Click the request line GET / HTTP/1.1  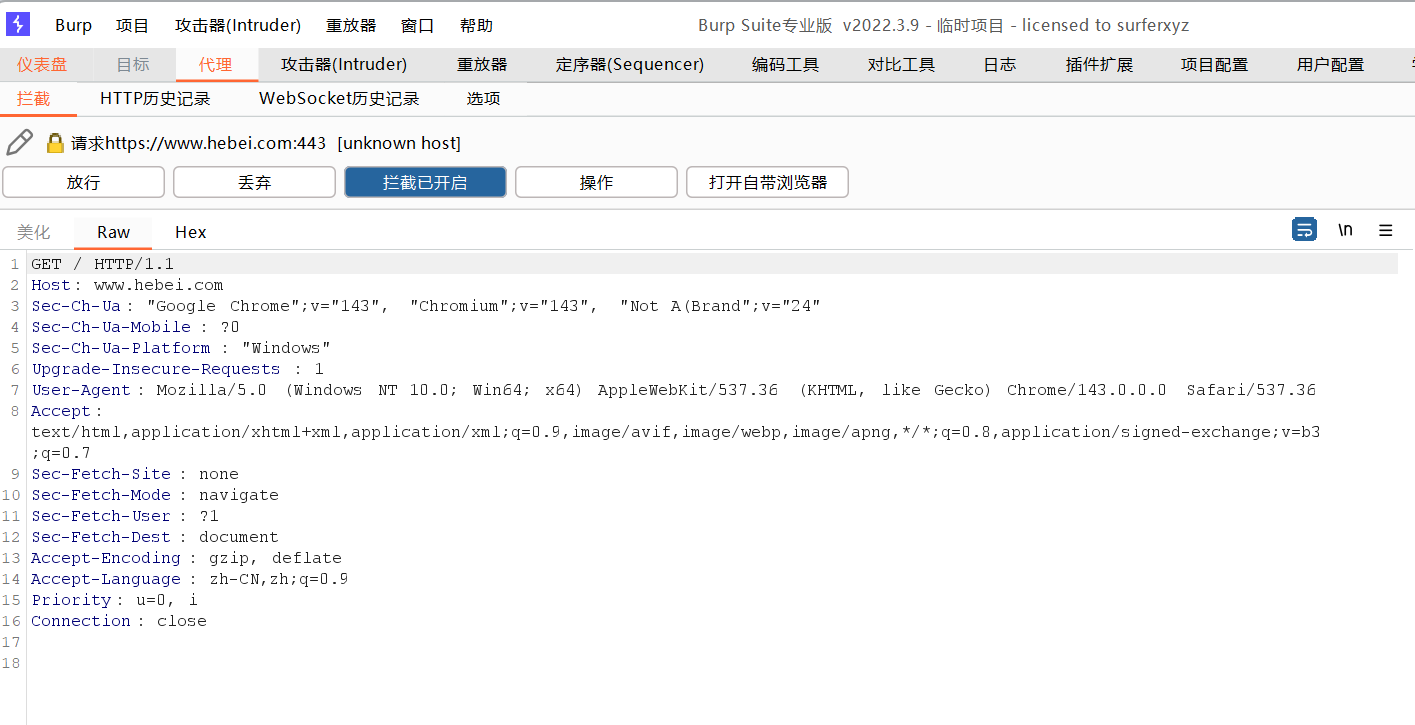pos(102,264)
